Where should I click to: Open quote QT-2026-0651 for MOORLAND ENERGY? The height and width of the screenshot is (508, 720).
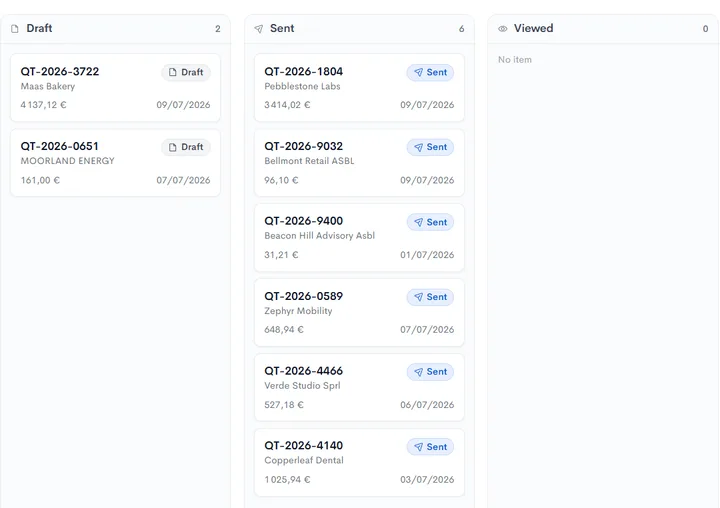pos(115,163)
